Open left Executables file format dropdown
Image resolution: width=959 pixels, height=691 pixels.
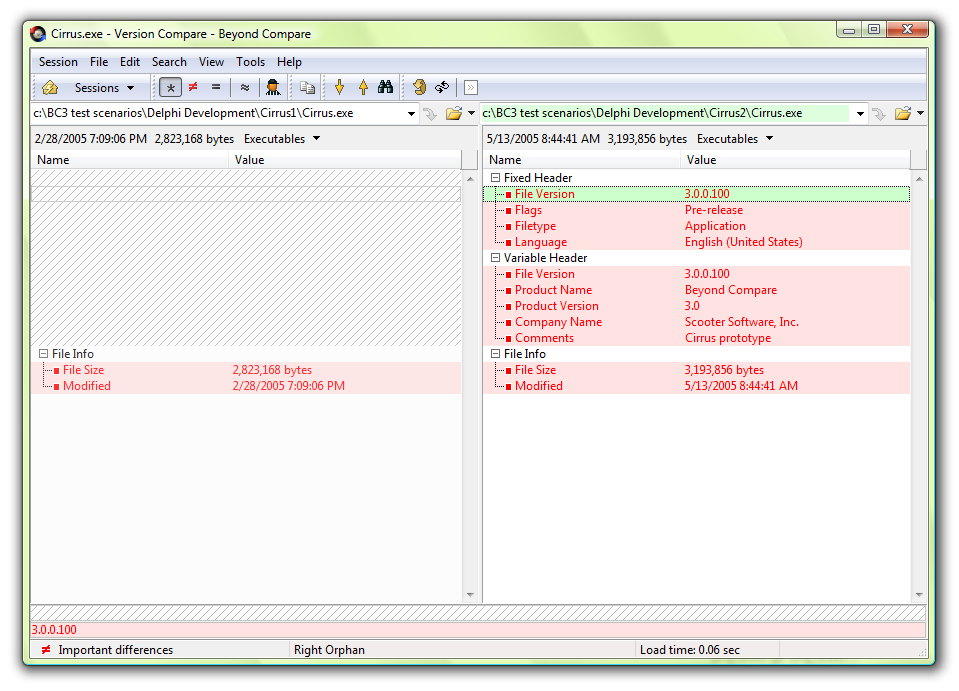point(282,139)
